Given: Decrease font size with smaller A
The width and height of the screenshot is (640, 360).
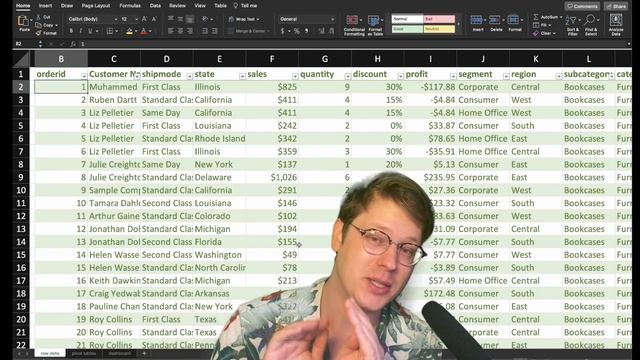Looking at the screenshot, I should coord(154,19).
